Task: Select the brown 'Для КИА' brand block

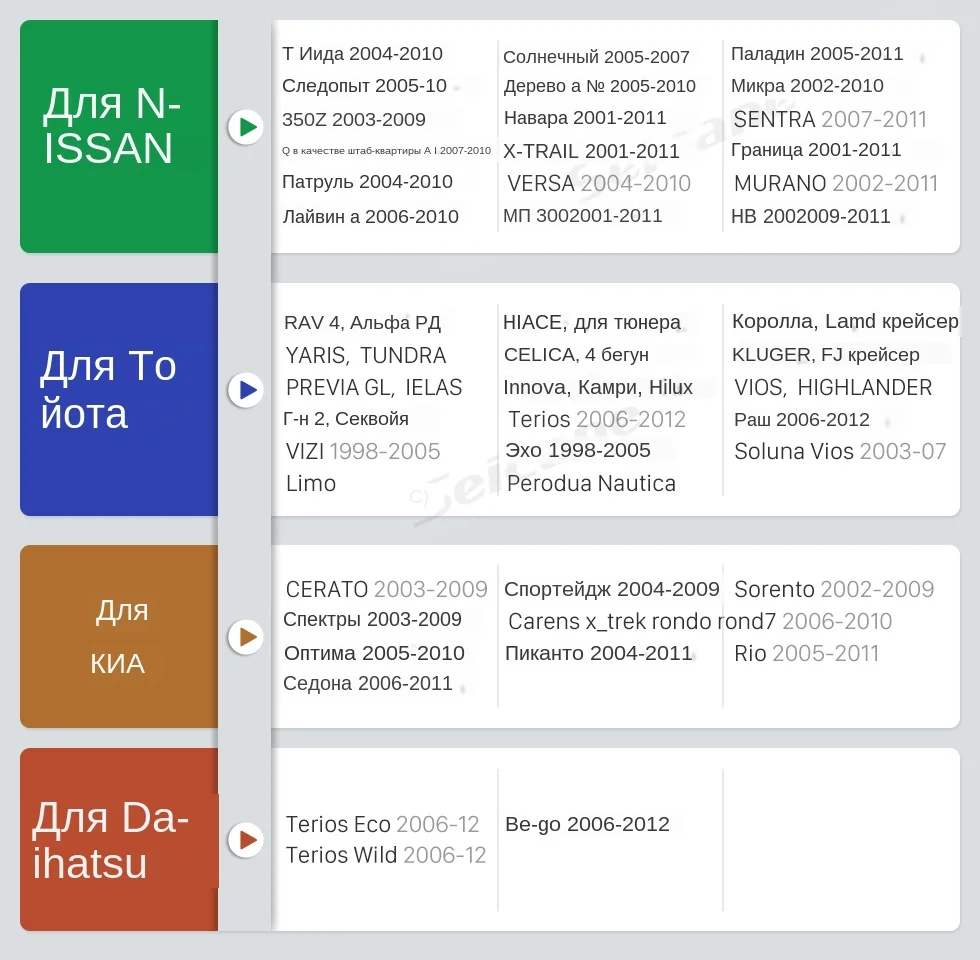Action: [119, 636]
